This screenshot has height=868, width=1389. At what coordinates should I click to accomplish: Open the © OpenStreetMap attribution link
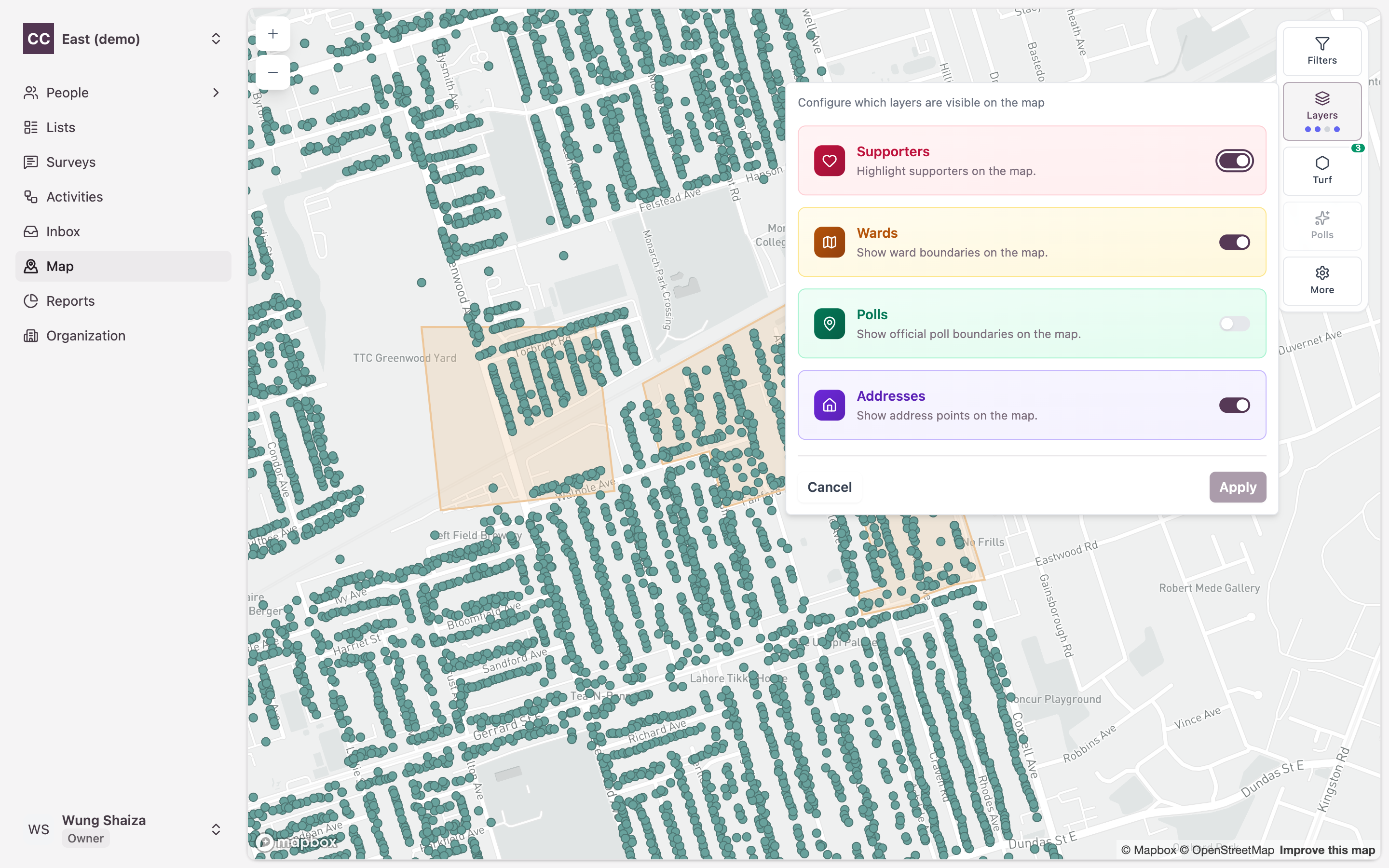coord(1227,850)
